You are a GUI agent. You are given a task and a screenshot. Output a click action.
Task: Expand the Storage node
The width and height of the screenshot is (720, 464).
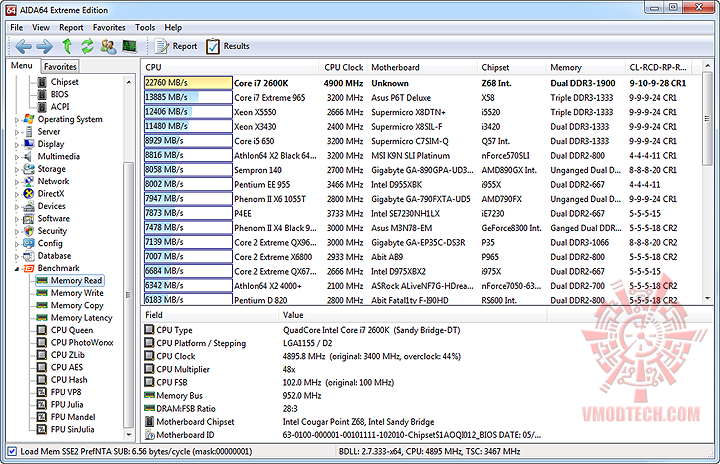(x=17, y=170)
